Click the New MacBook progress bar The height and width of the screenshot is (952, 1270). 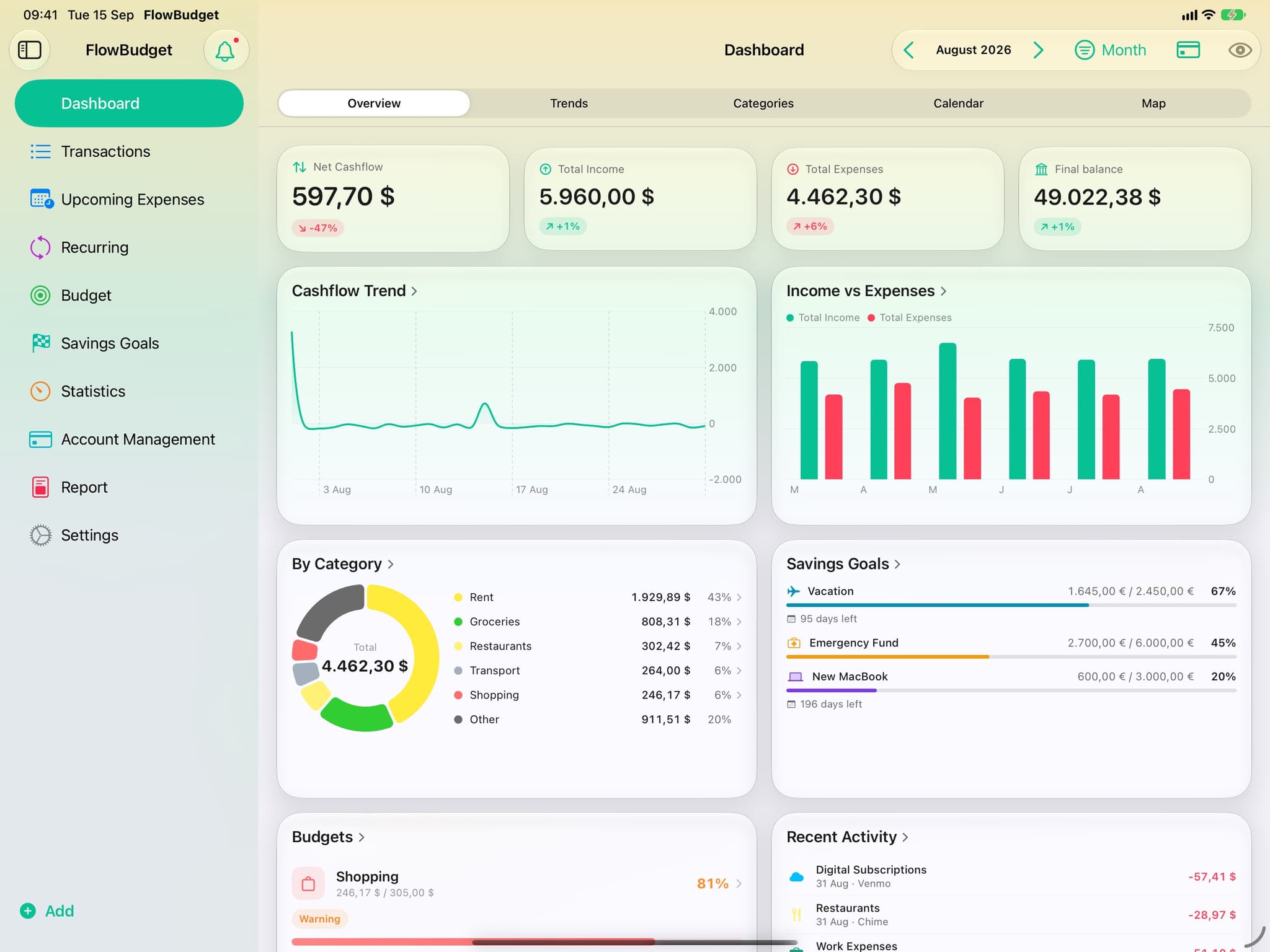[x=1011, y=690]
